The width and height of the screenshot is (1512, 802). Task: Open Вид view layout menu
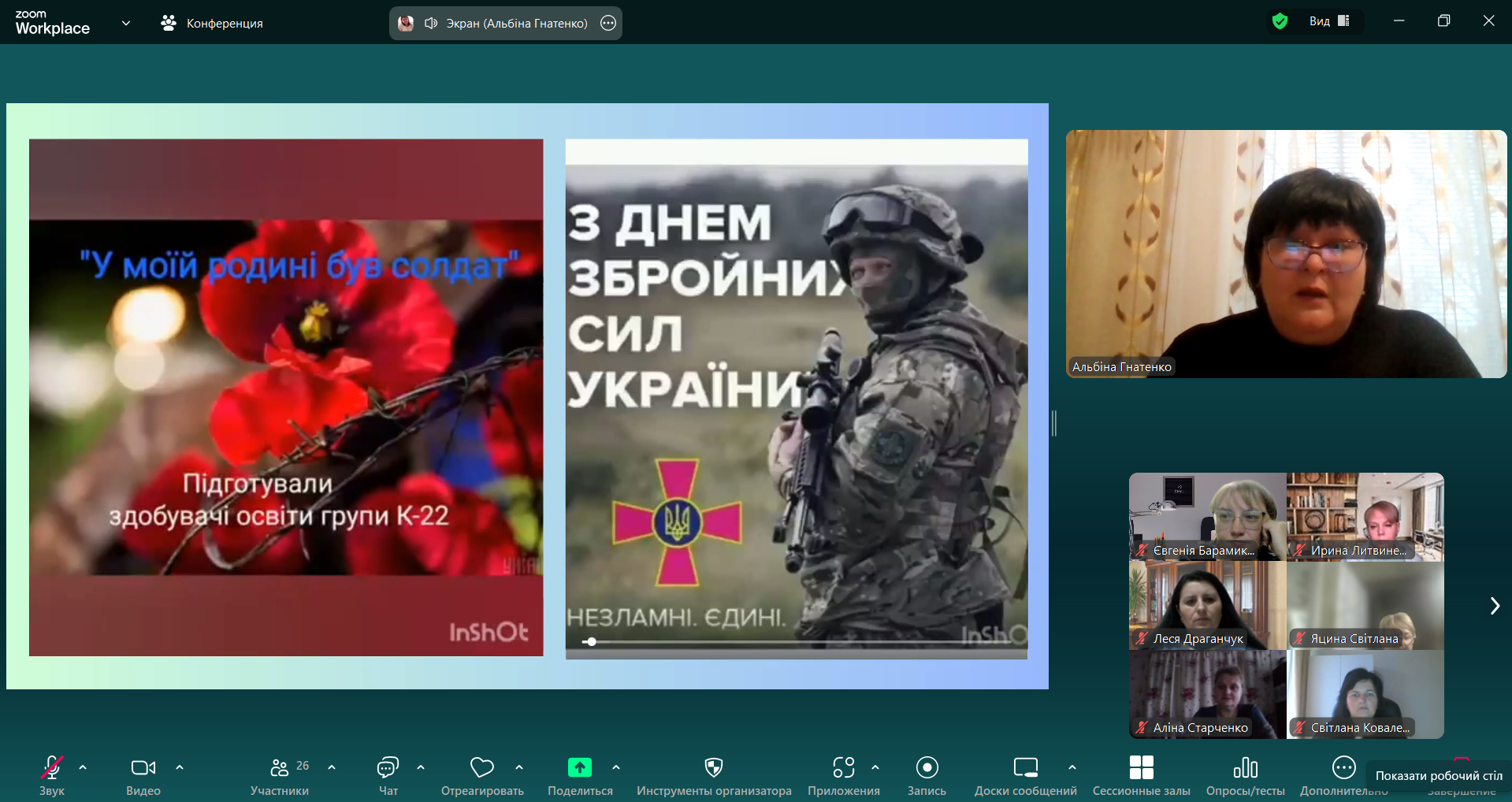(x=1330, y=21)
